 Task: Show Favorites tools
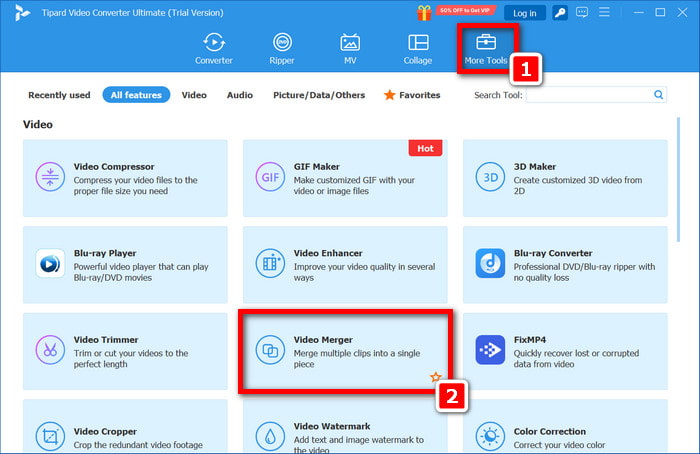coord(412,95)
